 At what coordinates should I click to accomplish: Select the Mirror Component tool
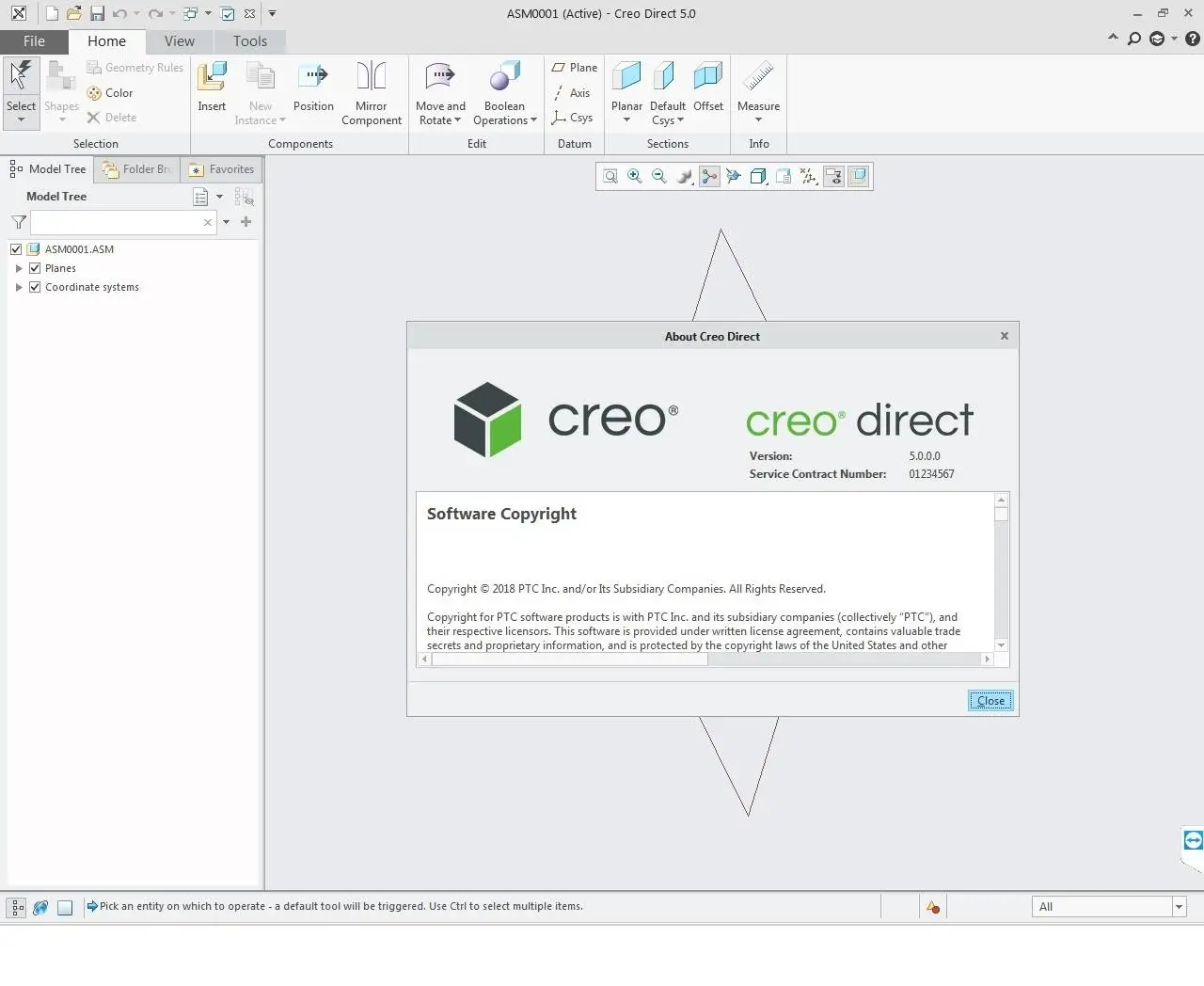[x=372, y=92]
